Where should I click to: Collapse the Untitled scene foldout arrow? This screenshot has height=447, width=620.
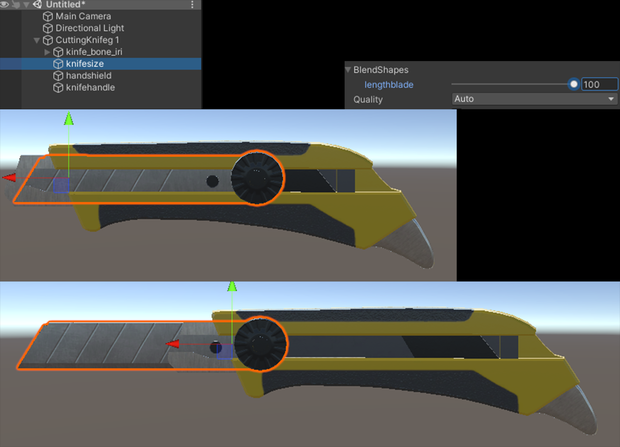coord(26,5)
